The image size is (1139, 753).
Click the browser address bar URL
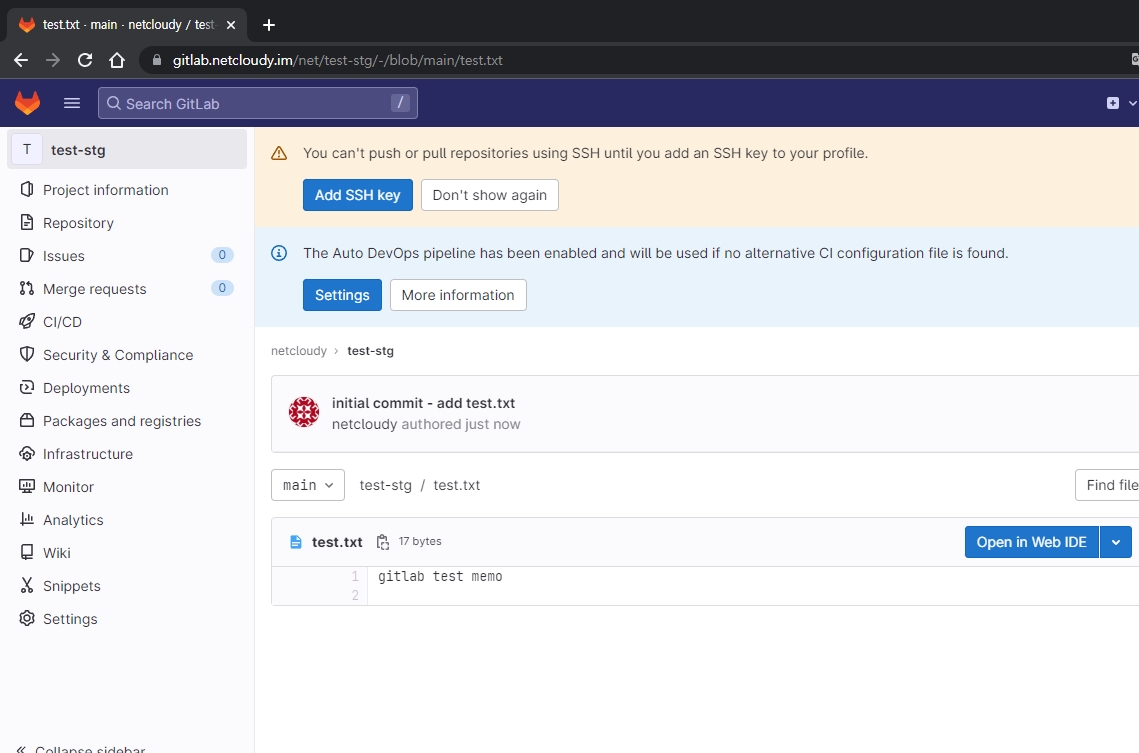[338, 60]
